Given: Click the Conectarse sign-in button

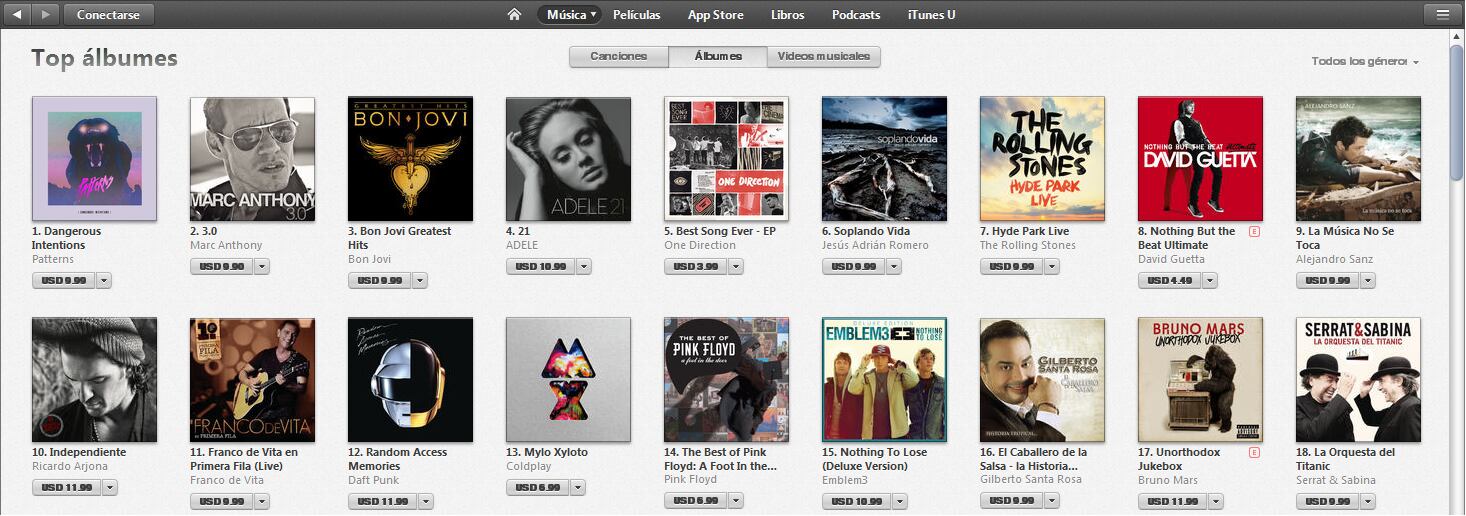Looking at the screenshot, I should [109, 14].
